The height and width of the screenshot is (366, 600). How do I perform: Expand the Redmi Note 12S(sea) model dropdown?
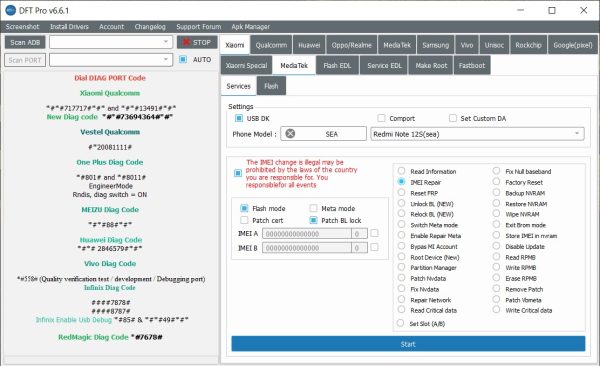tap(477, 134)
